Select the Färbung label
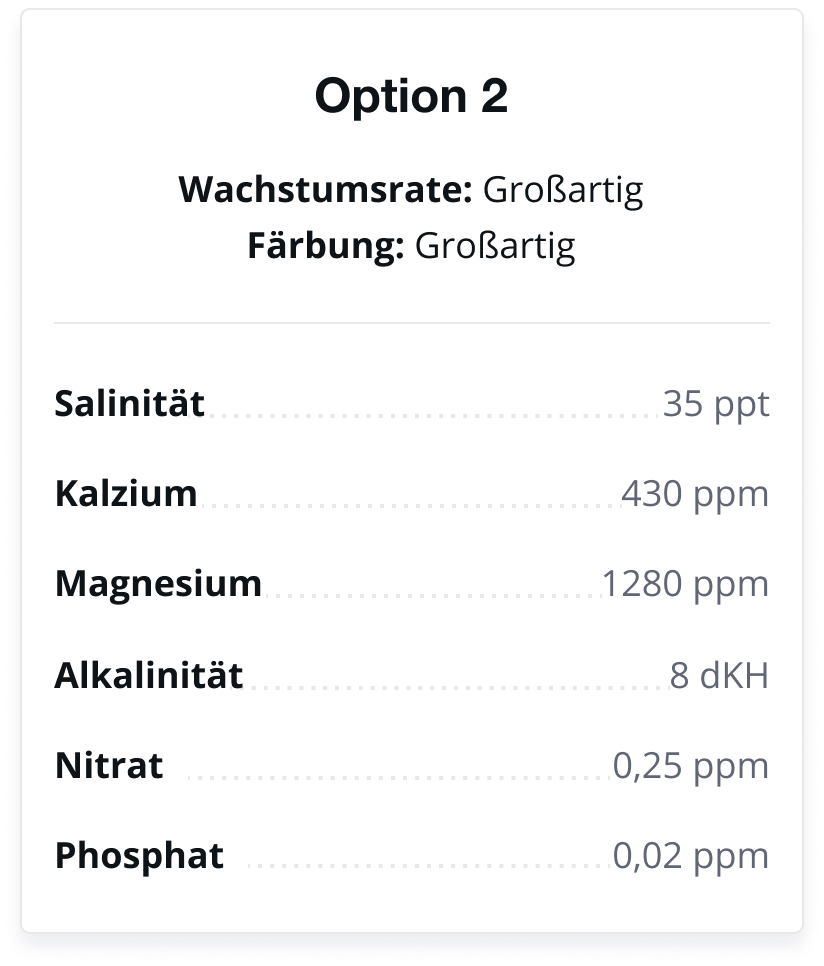 [326, 245]
